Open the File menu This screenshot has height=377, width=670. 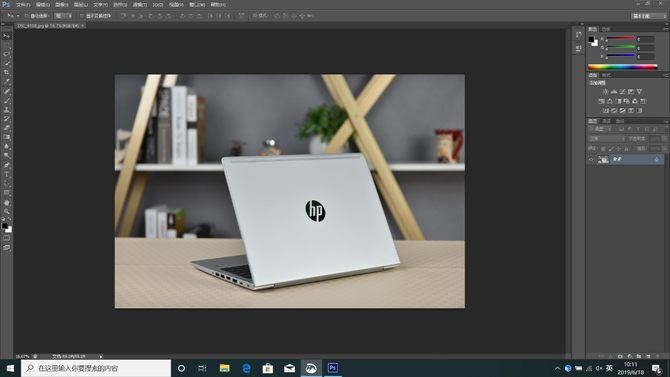(x=23, y=5)
